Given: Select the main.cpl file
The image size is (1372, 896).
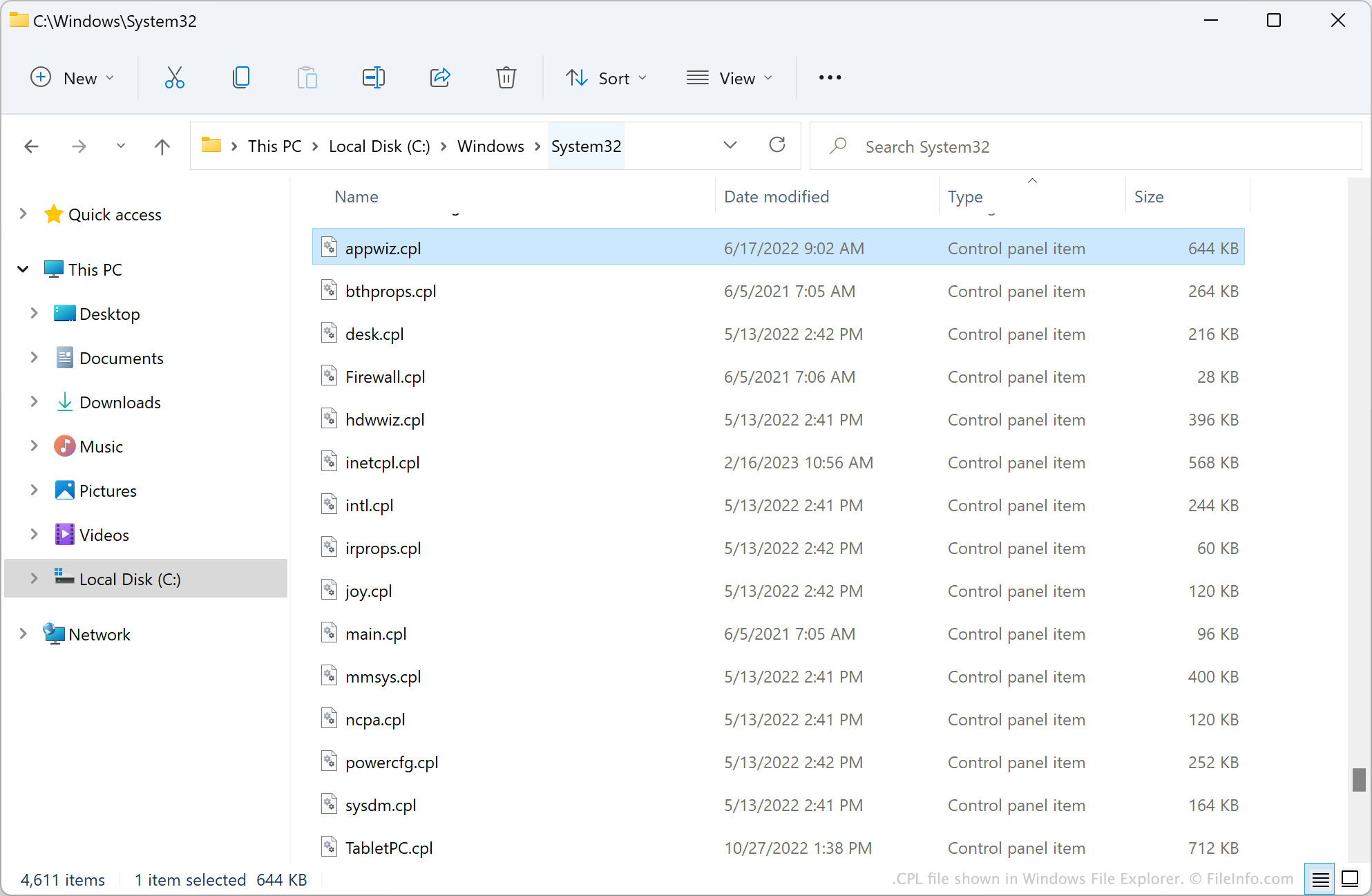Looking at the screenshot, I should tap(778, 633).
